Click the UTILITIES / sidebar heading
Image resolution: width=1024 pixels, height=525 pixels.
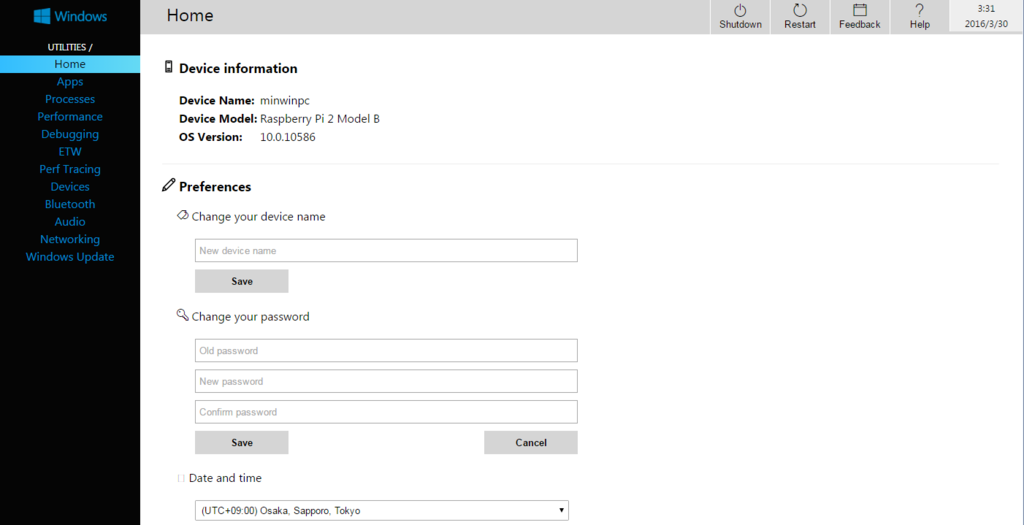pyautogui.click(x=70, y=47)
